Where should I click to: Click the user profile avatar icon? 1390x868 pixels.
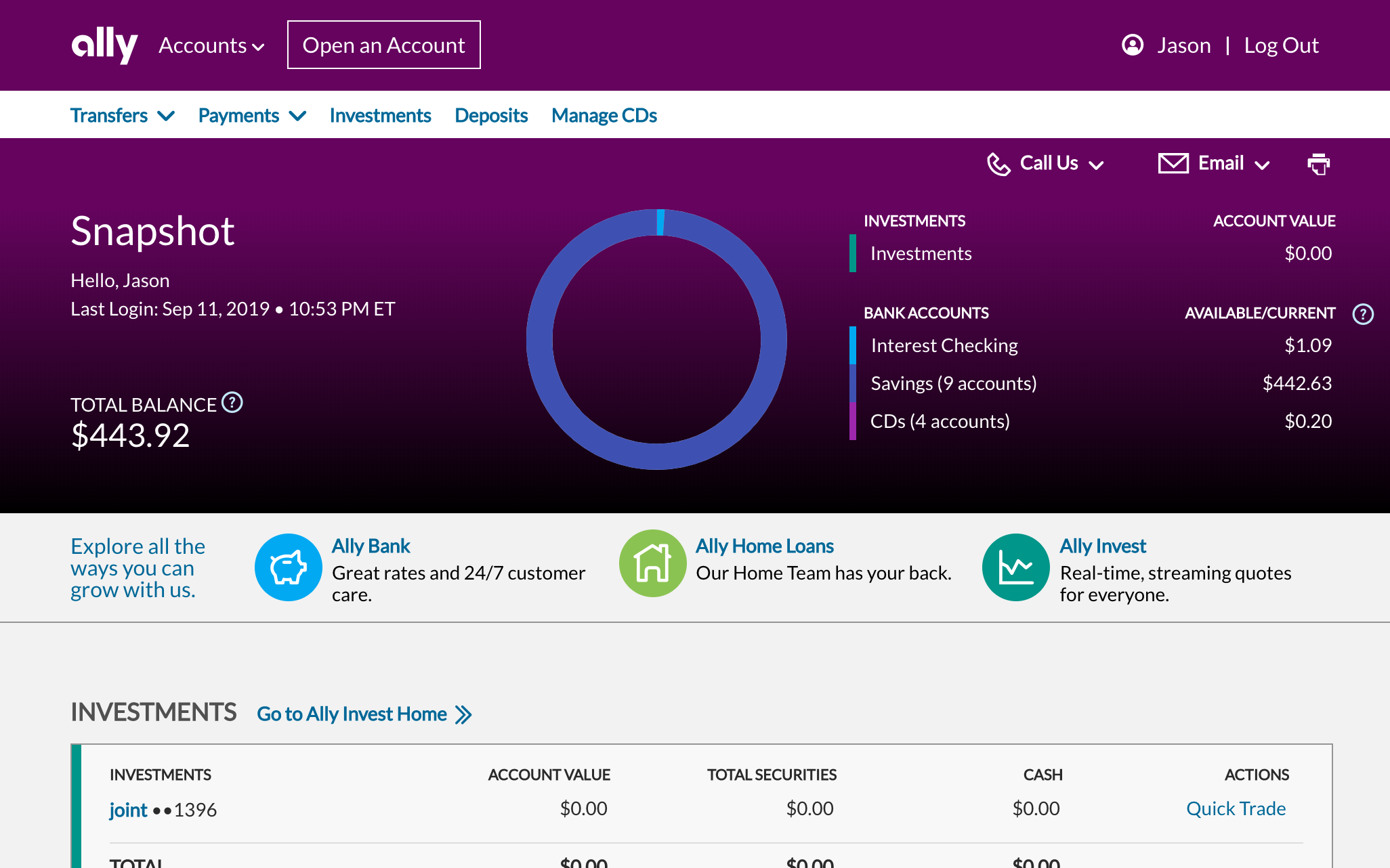point(1133,45)
